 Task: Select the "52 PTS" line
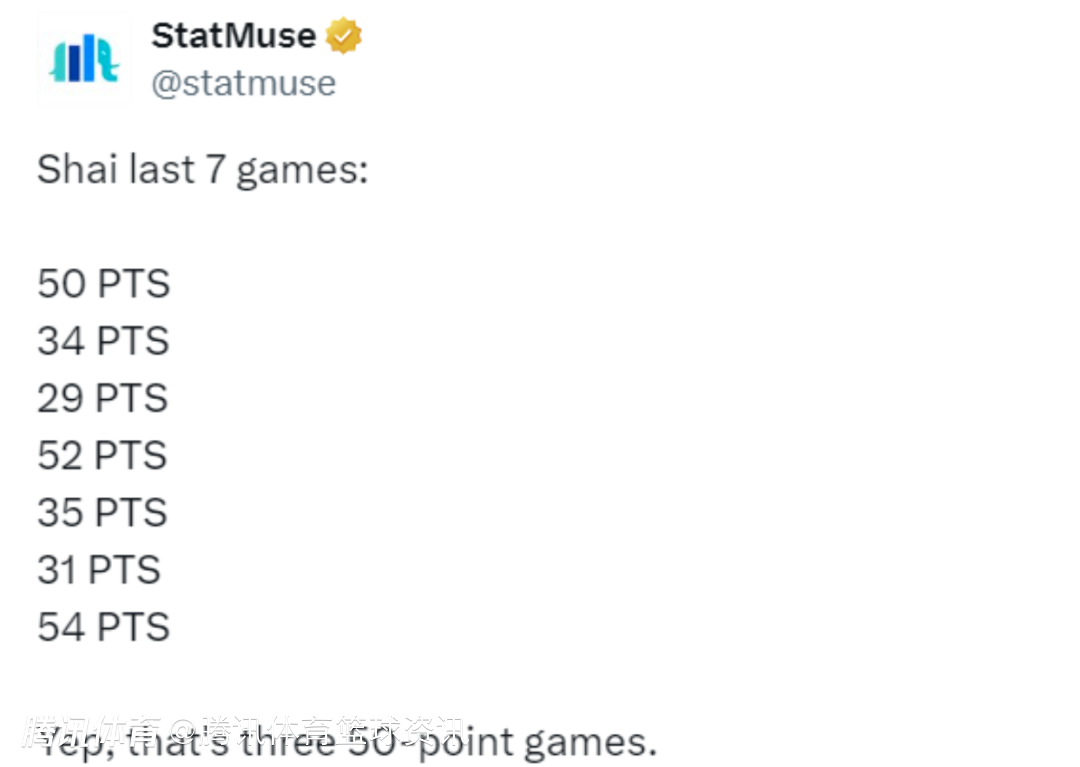pyautogui.click(x=104, y=455)
